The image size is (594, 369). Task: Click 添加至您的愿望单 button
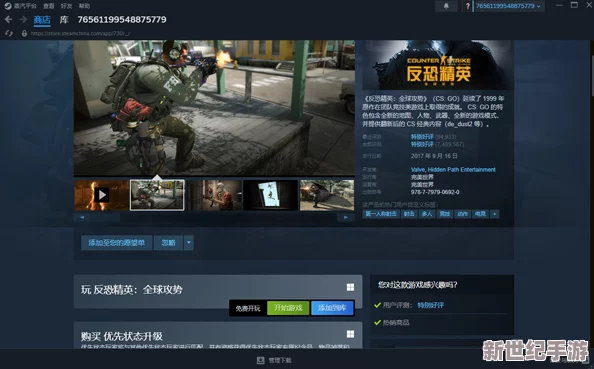click(x=117, y=242)
